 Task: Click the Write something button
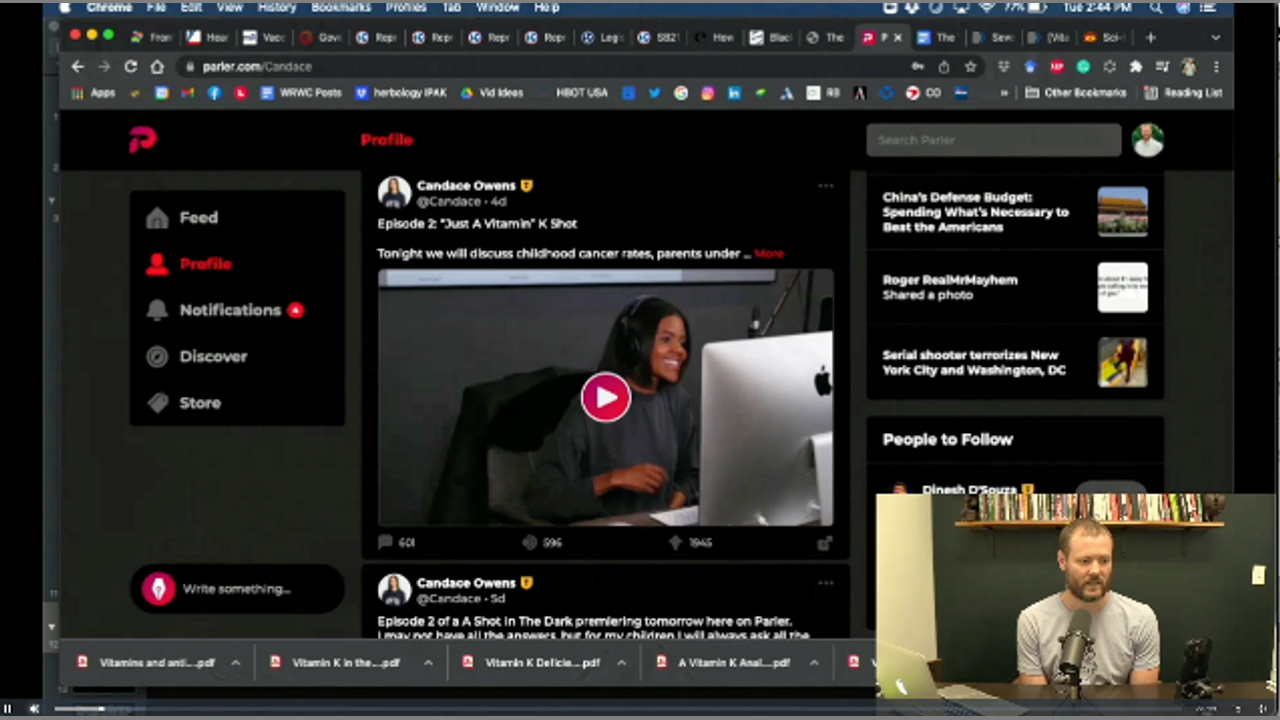pos(236,589)
